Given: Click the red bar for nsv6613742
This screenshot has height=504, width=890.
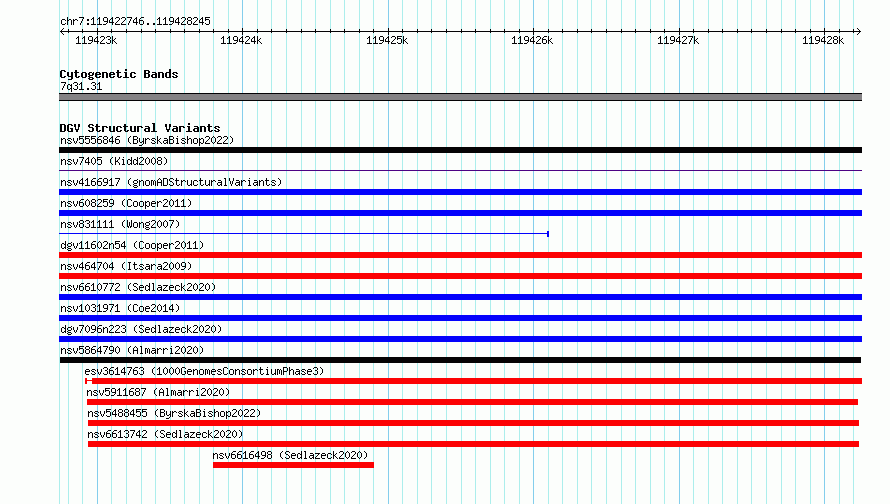Looking at the screenshot, I should pos(473,444).
